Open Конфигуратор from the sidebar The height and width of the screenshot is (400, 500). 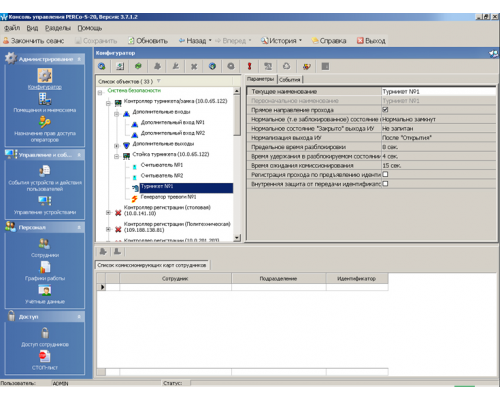45,79
